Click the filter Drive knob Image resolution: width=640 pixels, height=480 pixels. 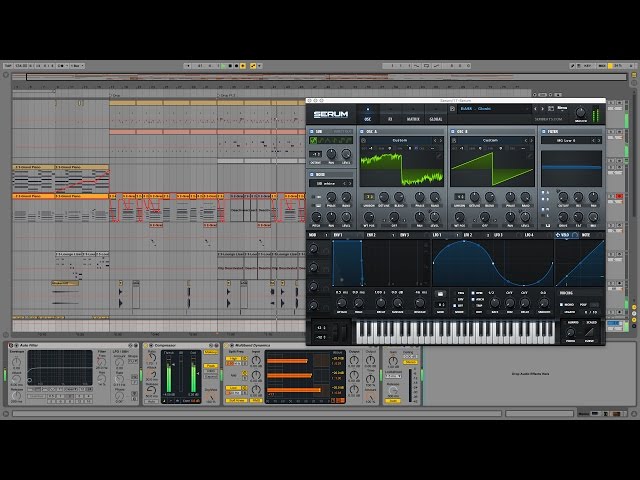pyautogui.click(x=563, y=217)
